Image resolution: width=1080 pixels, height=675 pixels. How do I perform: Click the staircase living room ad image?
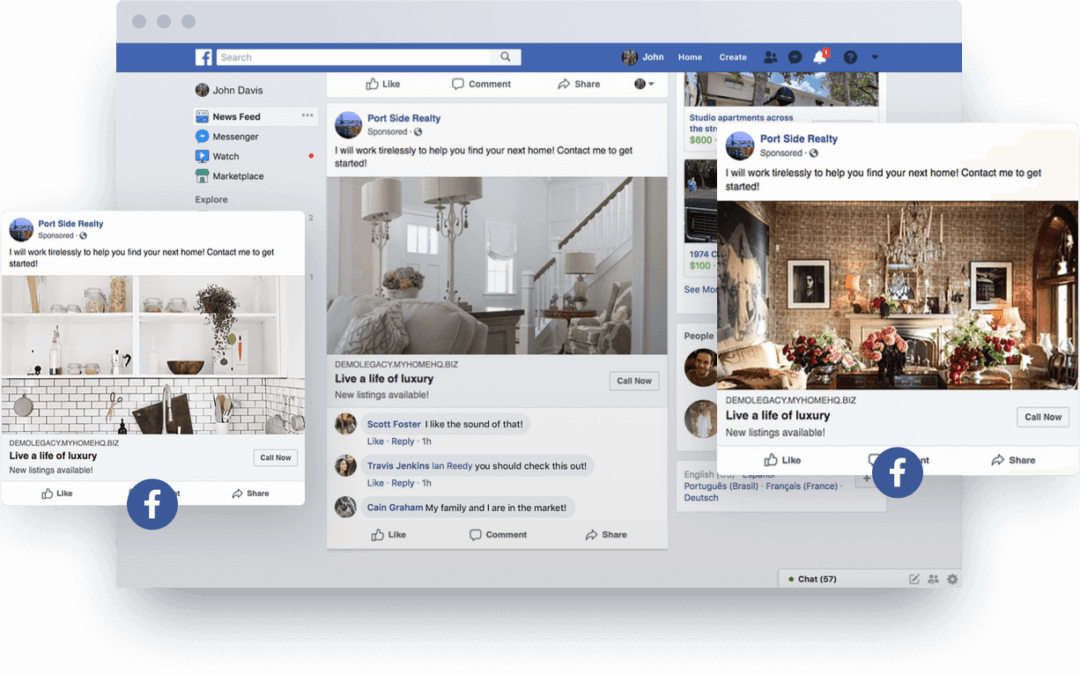pos(497,265)
